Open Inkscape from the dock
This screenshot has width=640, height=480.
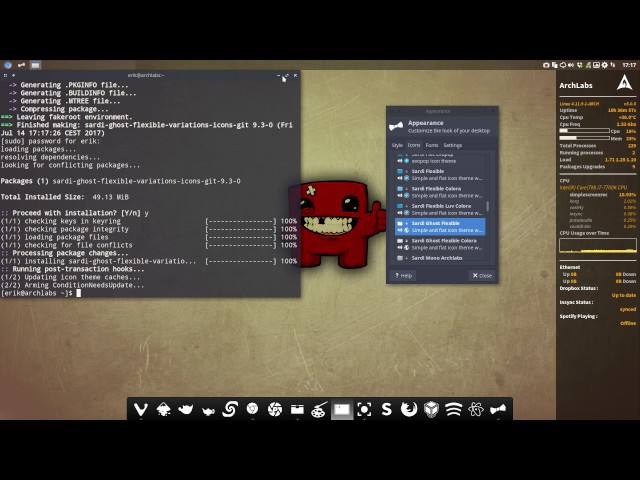click(x=163, y=409)
